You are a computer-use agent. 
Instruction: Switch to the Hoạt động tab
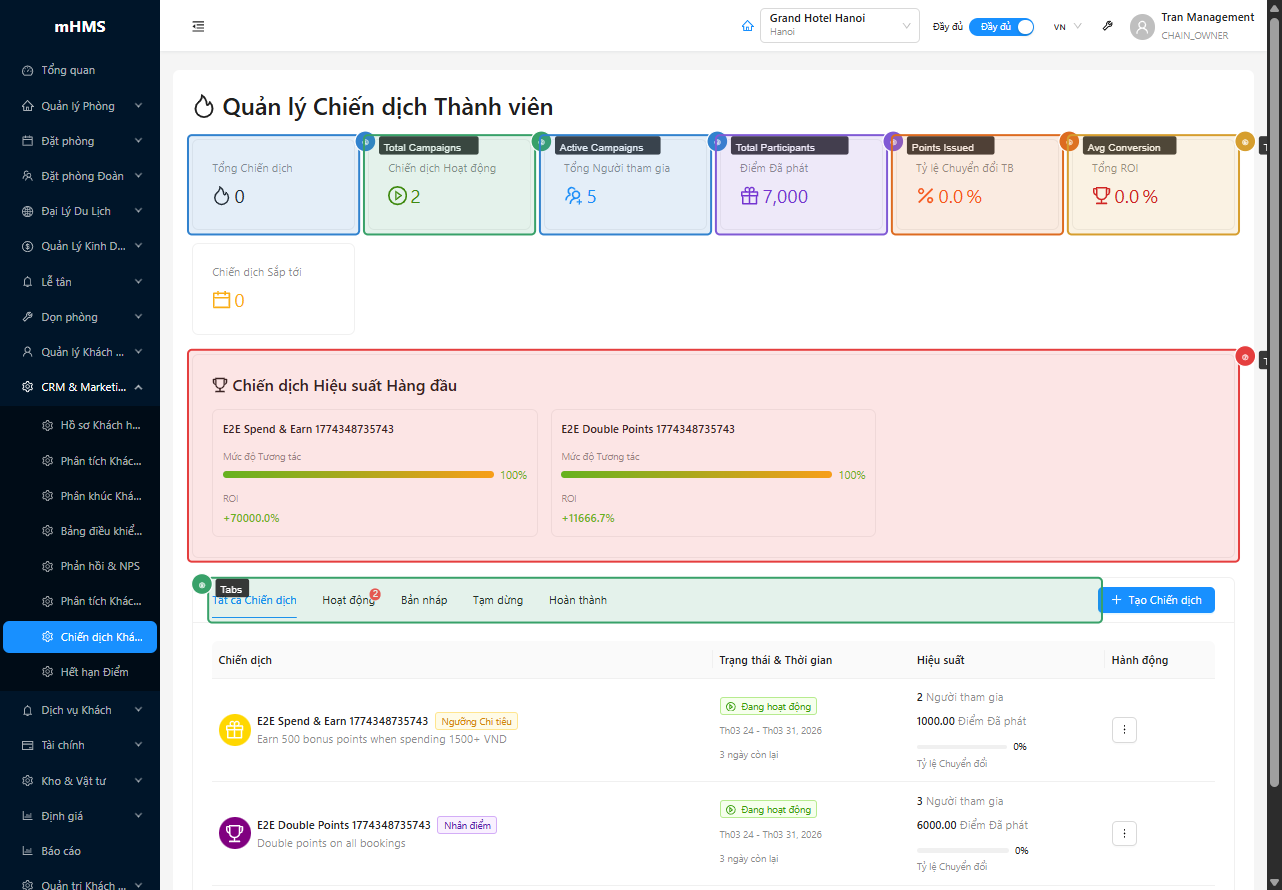pos(348,600)
